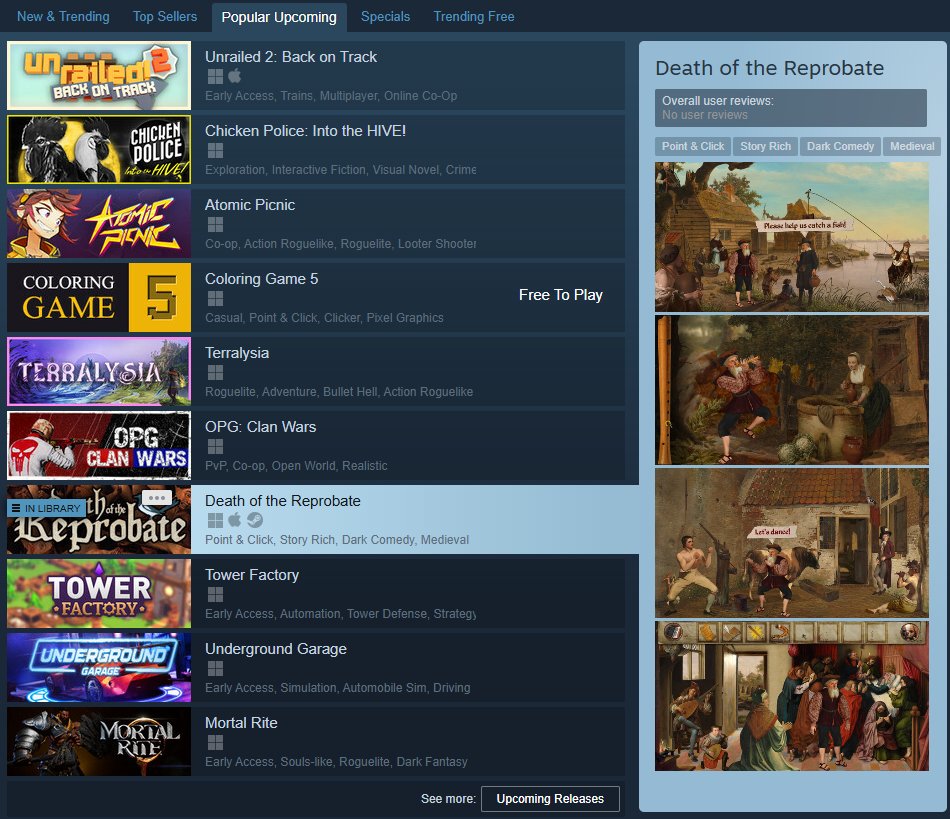
Task: Click the Story Rich tag button
Action: tap(765, 146)
